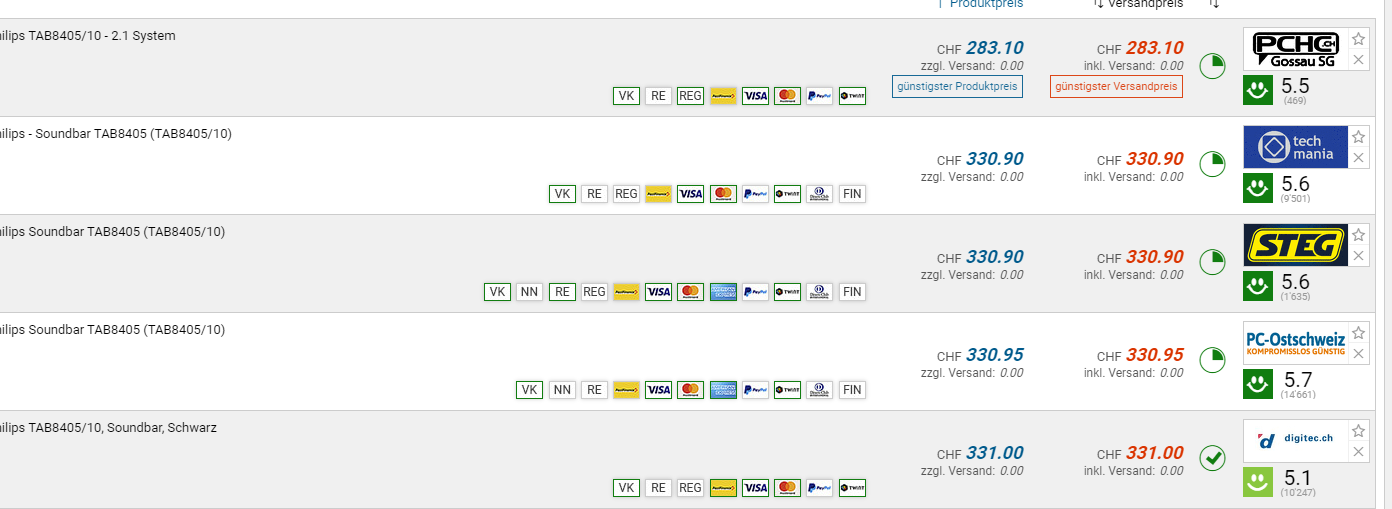Click the pie-shaped availability icon in the STEG row
This screenshot has height=509, width=1392.
[1212, 262]
